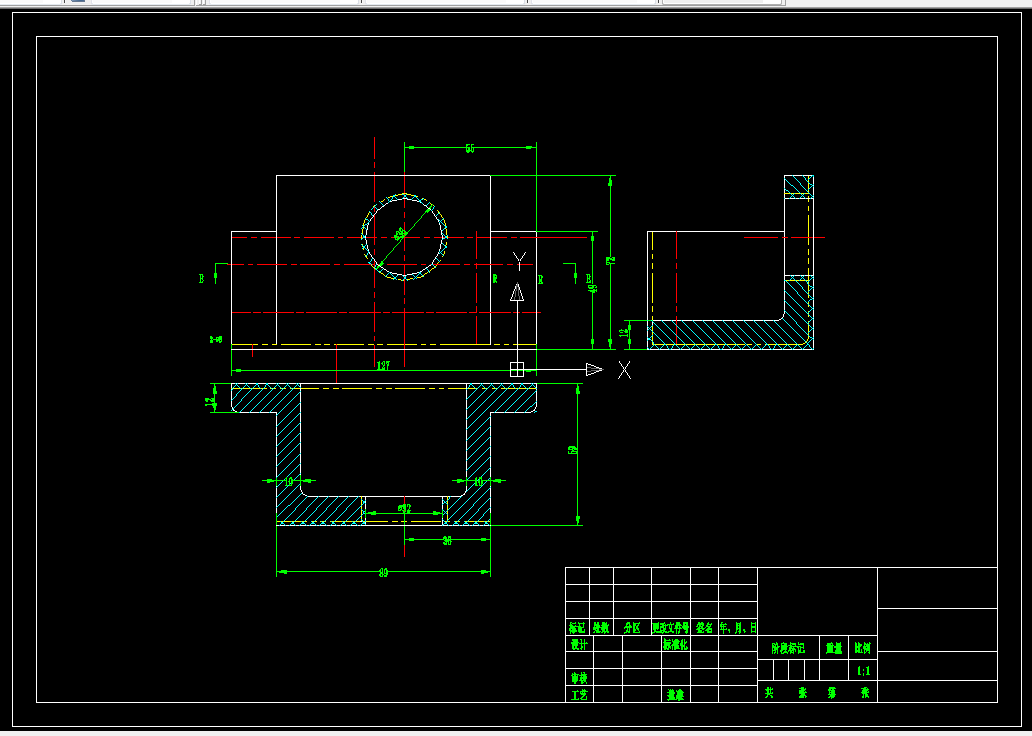Click the 设计 label in title block
The image size is (1032, 736).
coord(579,644)
